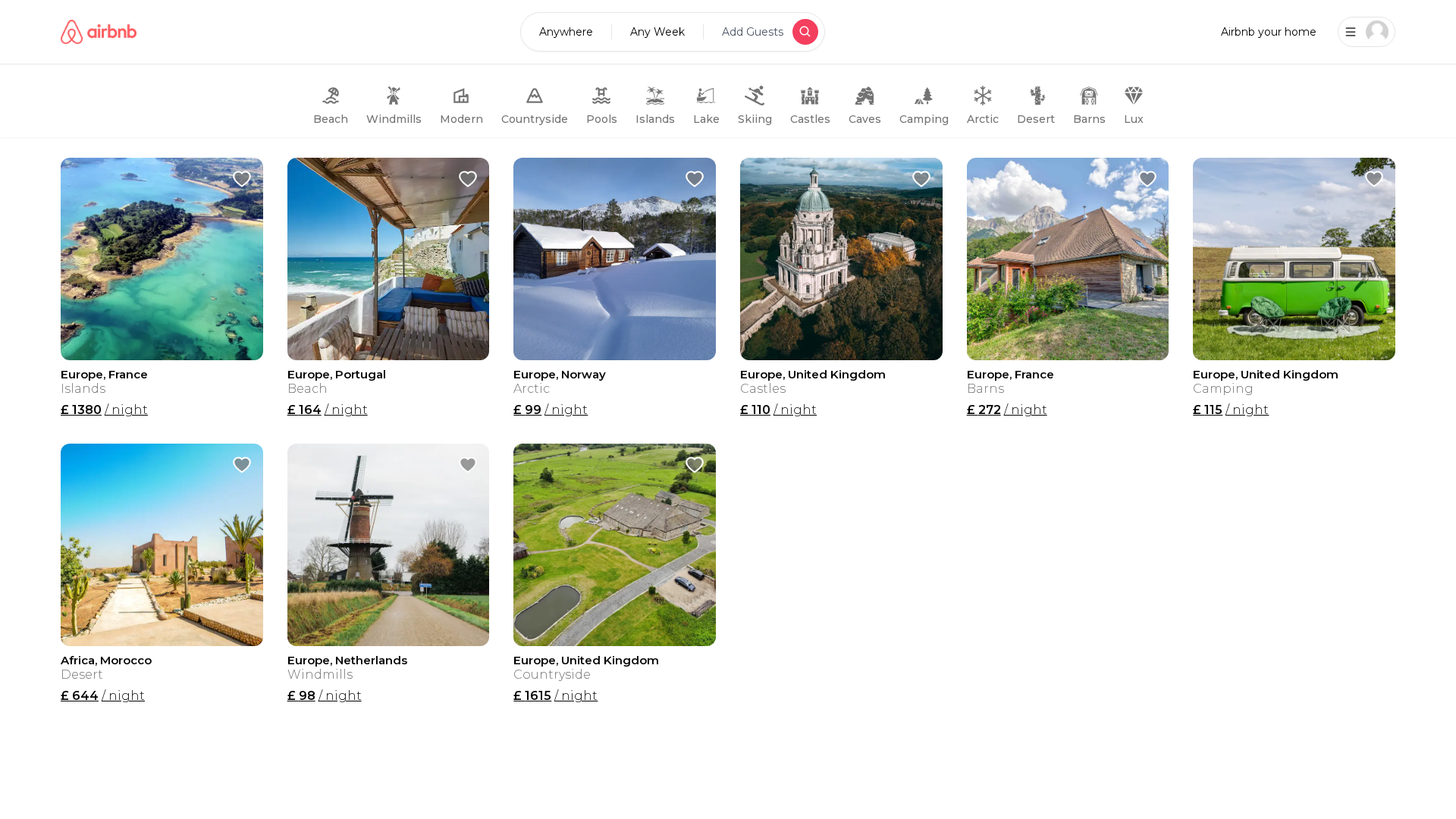Image resolution: width=1456 pixels, height=819 pixels.
Task: Open the Netherlands windmill photo
Action: pos(388,544)
